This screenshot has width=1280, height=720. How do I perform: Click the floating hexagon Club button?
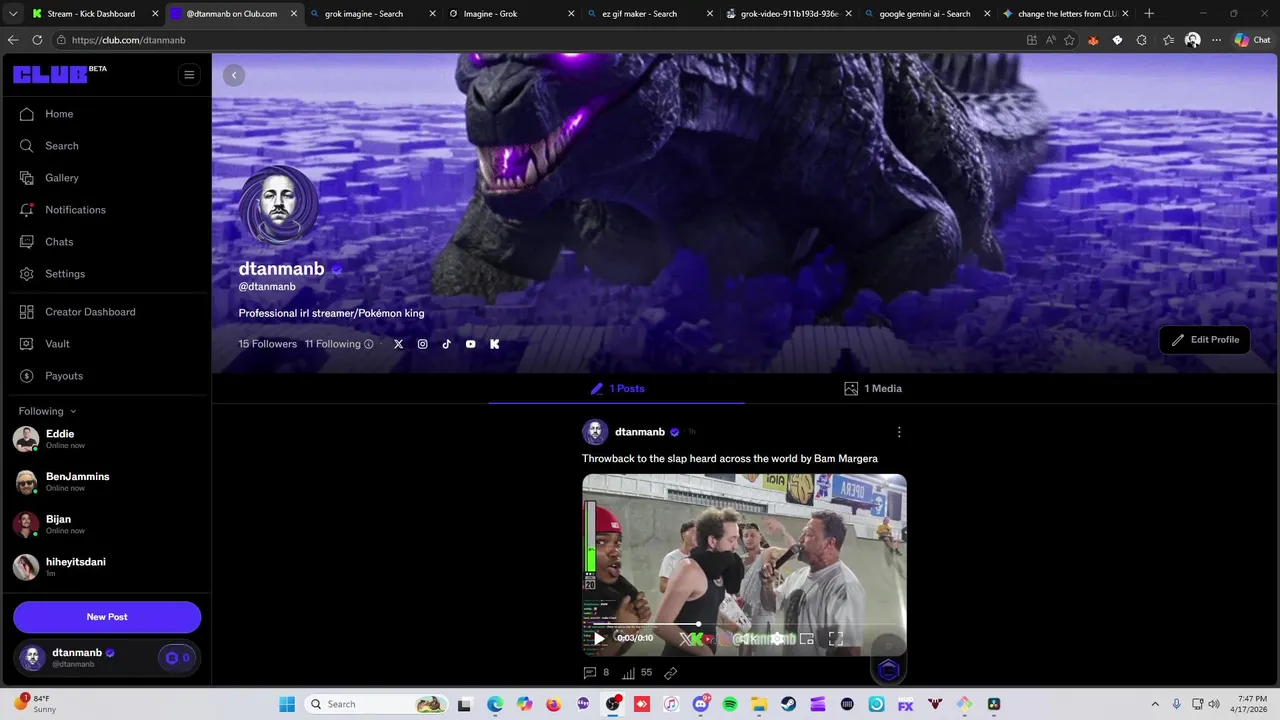tap(889, 670)
